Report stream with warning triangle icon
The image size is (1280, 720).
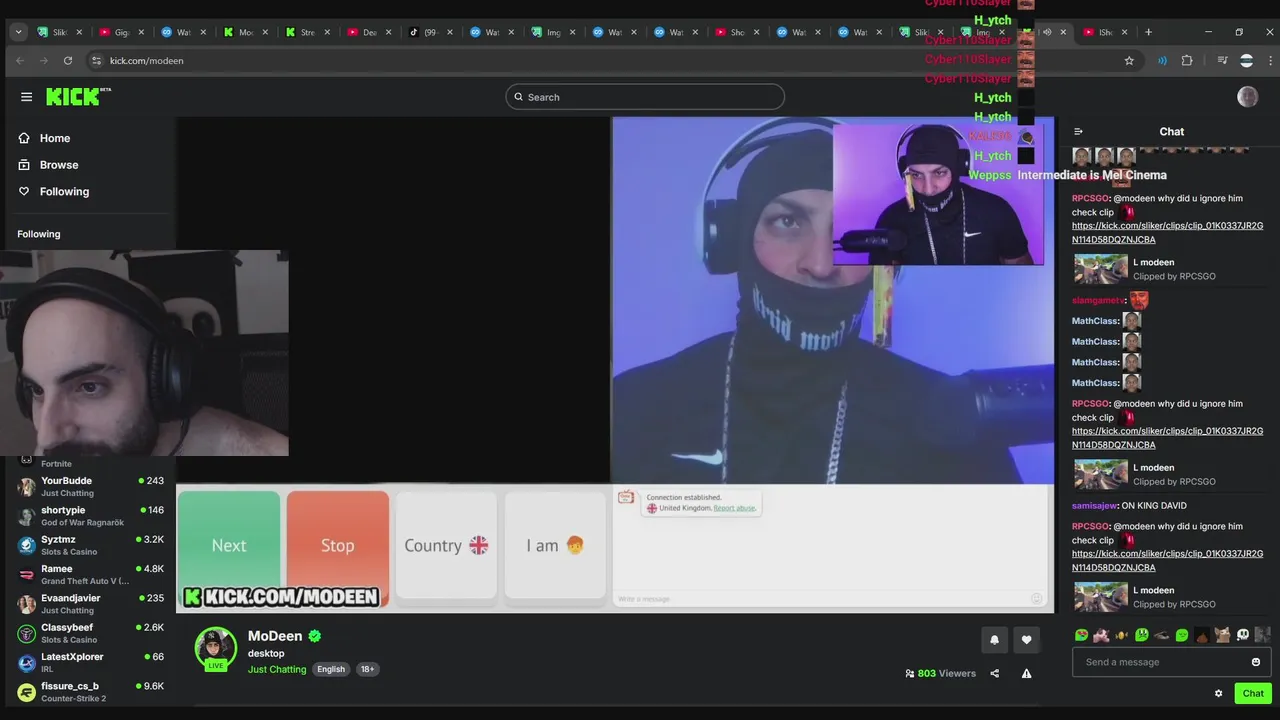click(x=1026, y=673)
